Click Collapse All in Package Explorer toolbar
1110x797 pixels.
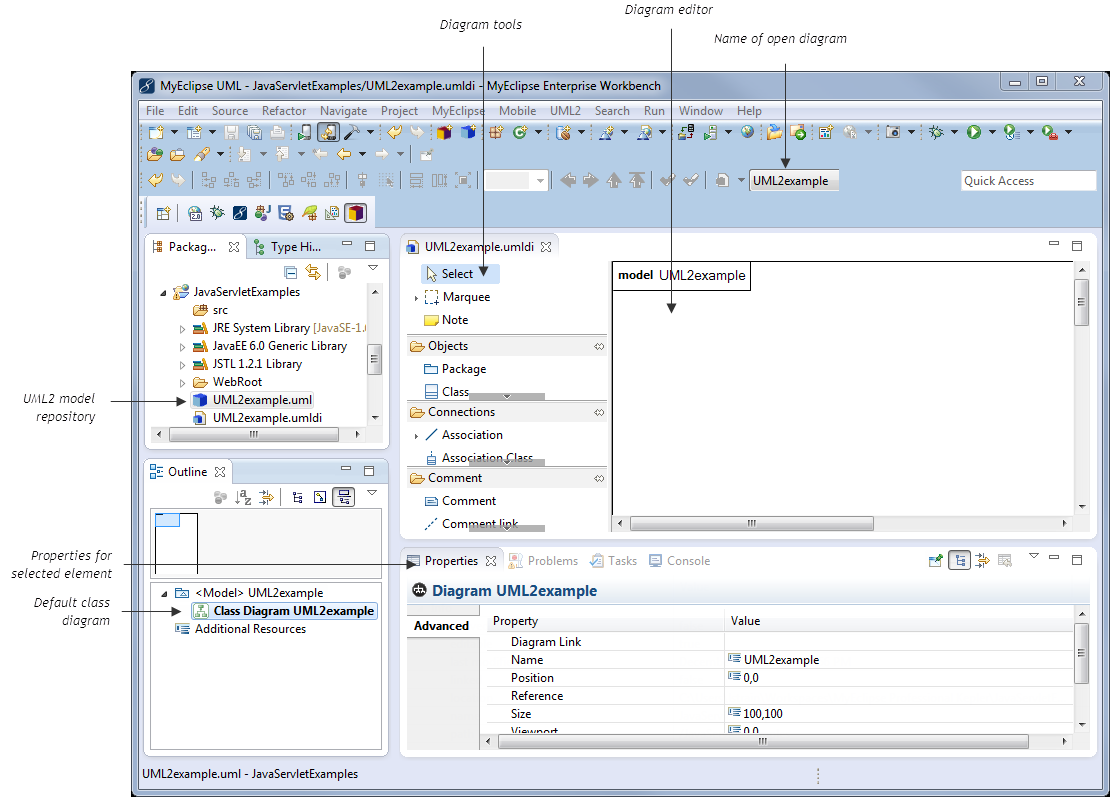pyautogui.click(x=290, y=272)
